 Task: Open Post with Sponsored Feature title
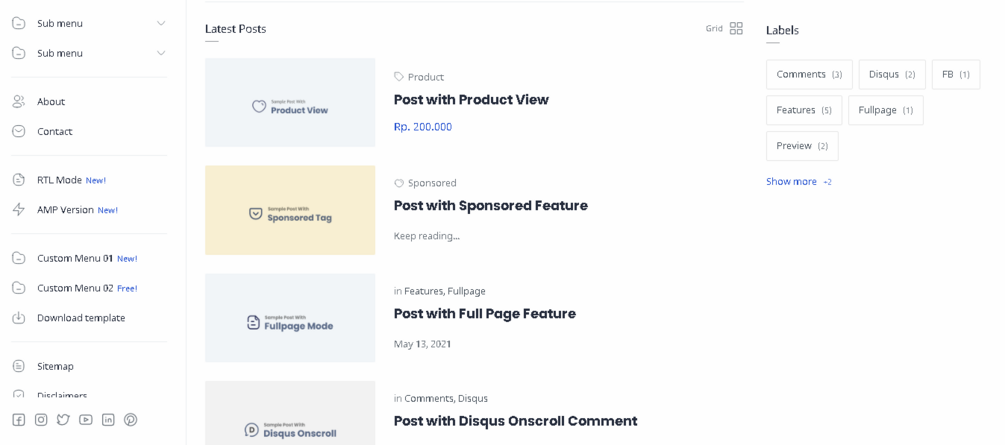coord(490,206)
